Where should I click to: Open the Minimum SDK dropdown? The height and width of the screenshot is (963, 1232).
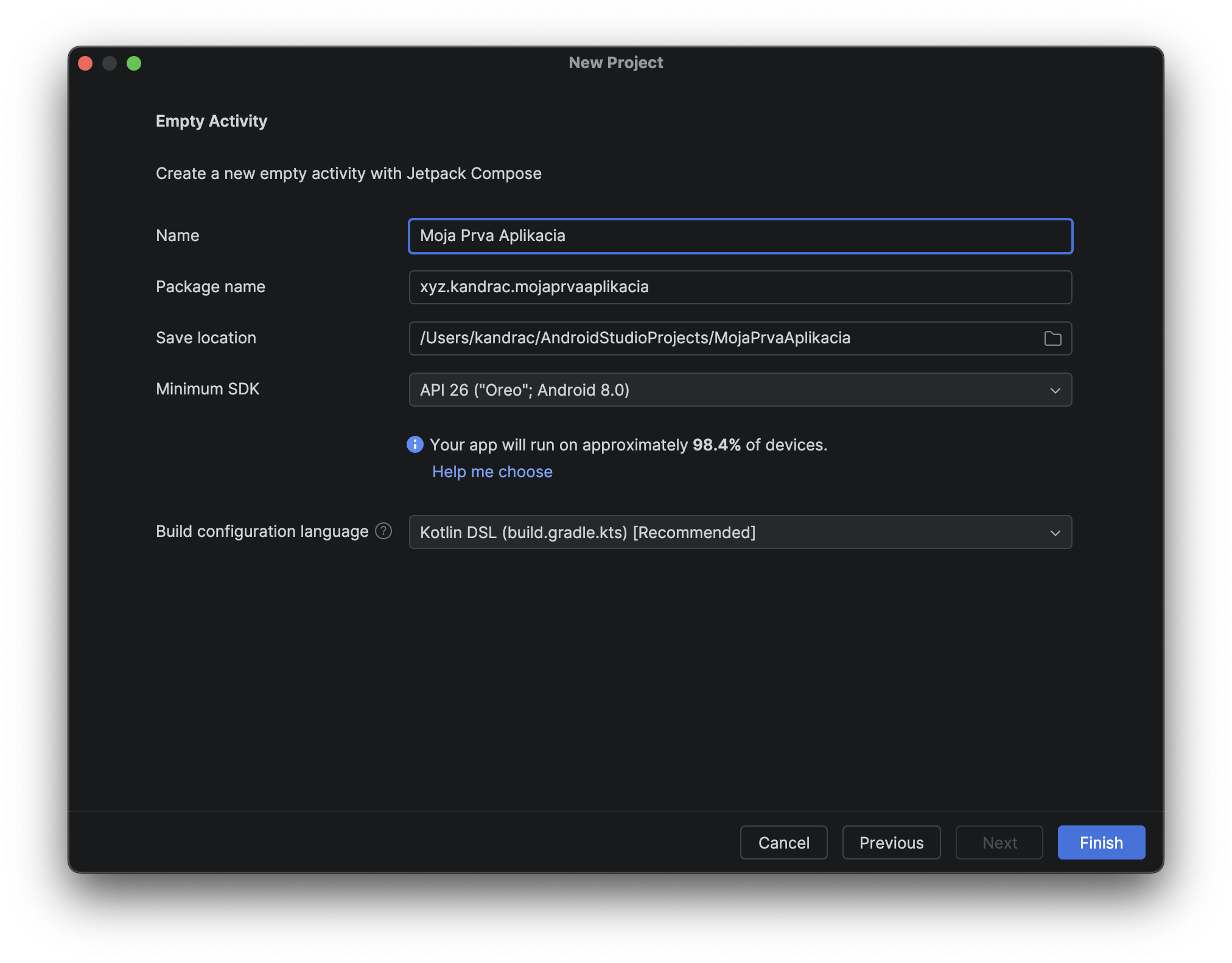point(740,390)
